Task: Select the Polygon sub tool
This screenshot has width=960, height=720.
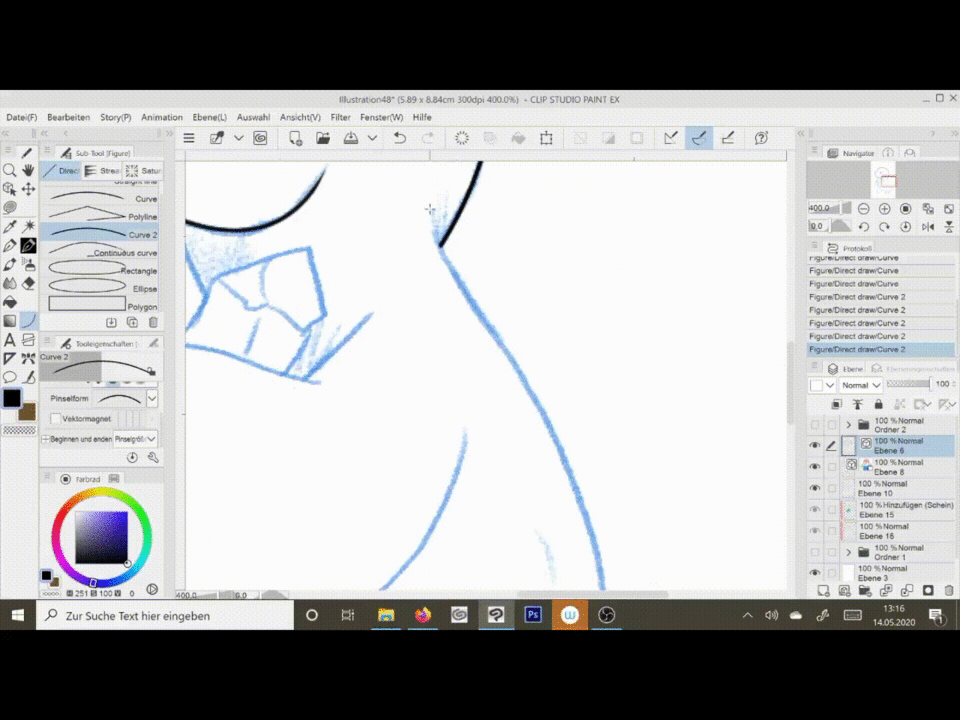Action: (x=101, y=306)
